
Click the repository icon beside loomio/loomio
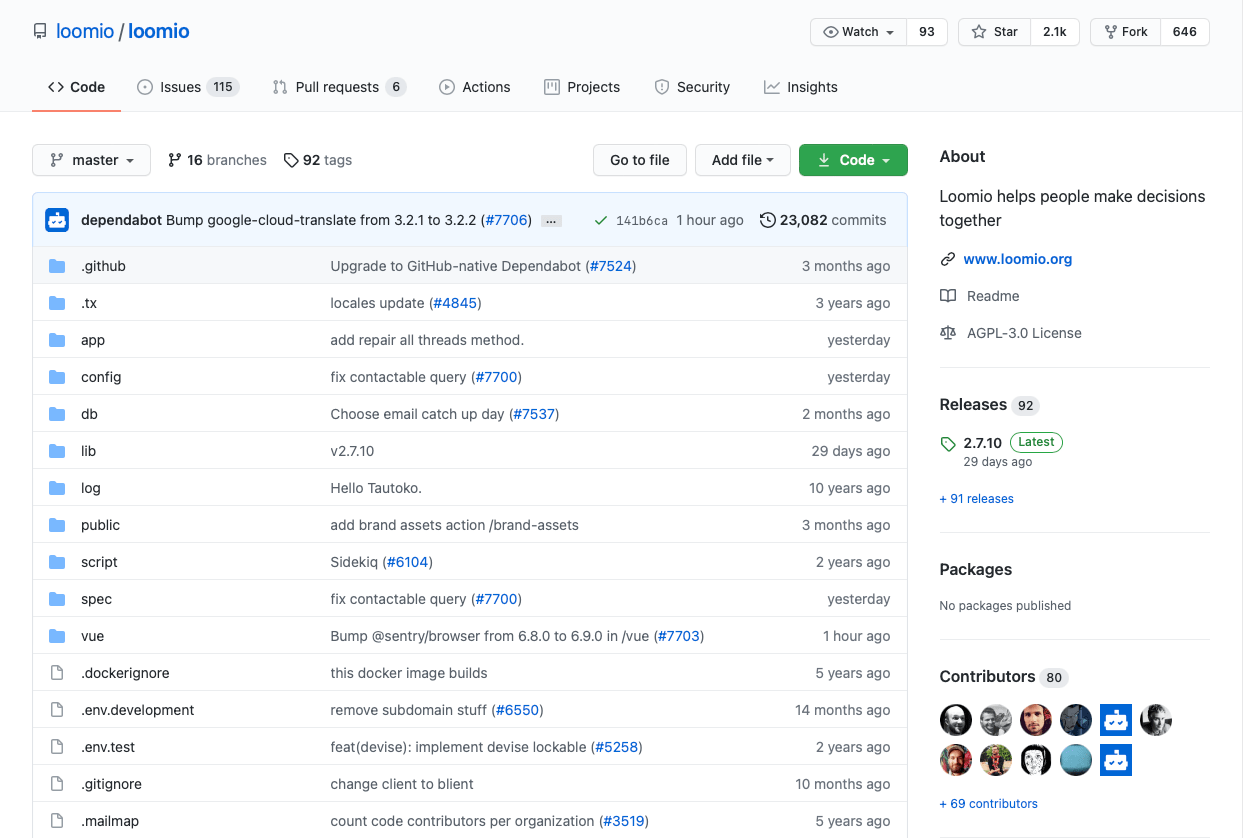tap(40, 32)
